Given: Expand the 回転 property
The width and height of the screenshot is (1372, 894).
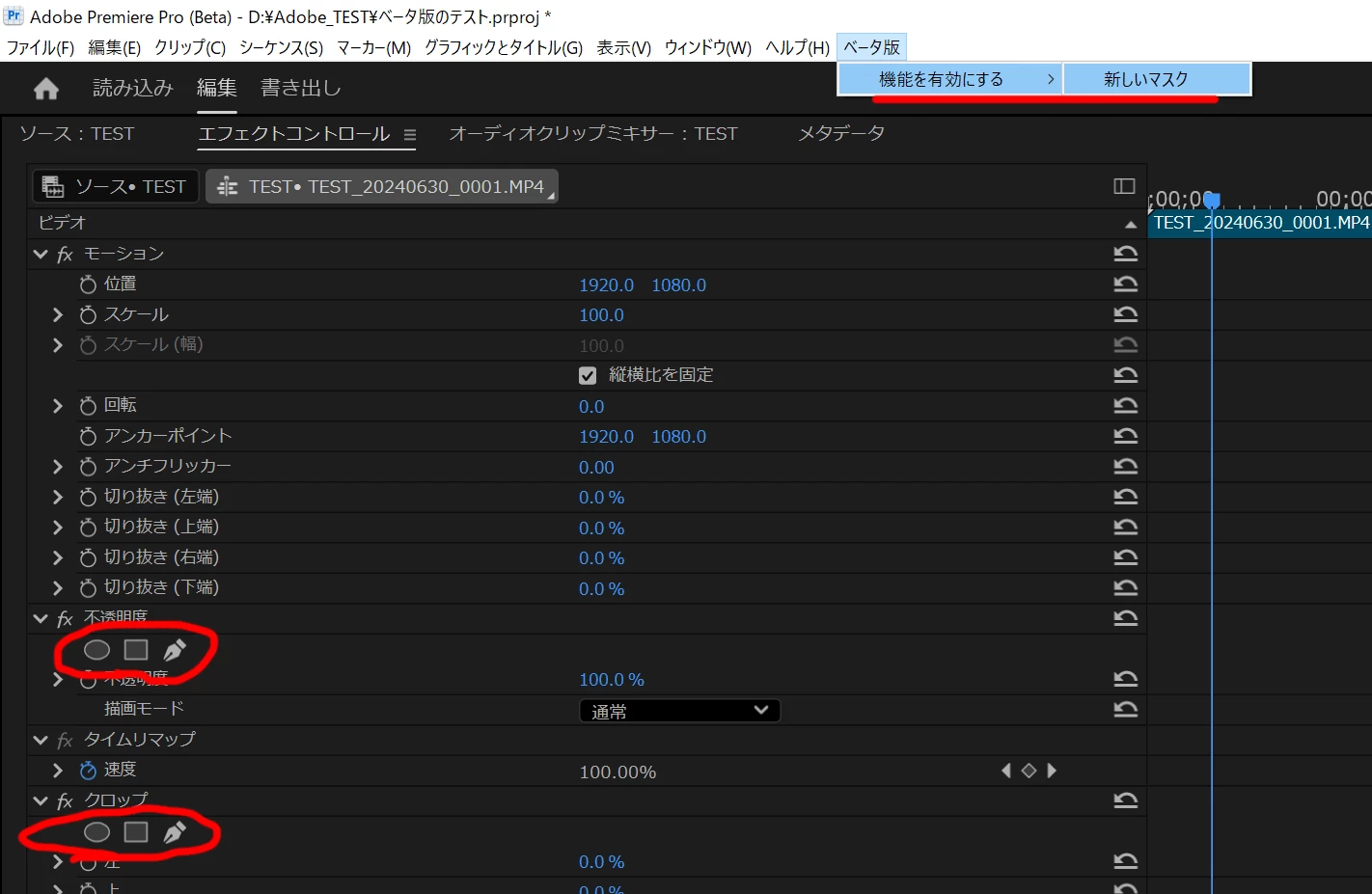Looking at the screenshot, I should (58, 406).
